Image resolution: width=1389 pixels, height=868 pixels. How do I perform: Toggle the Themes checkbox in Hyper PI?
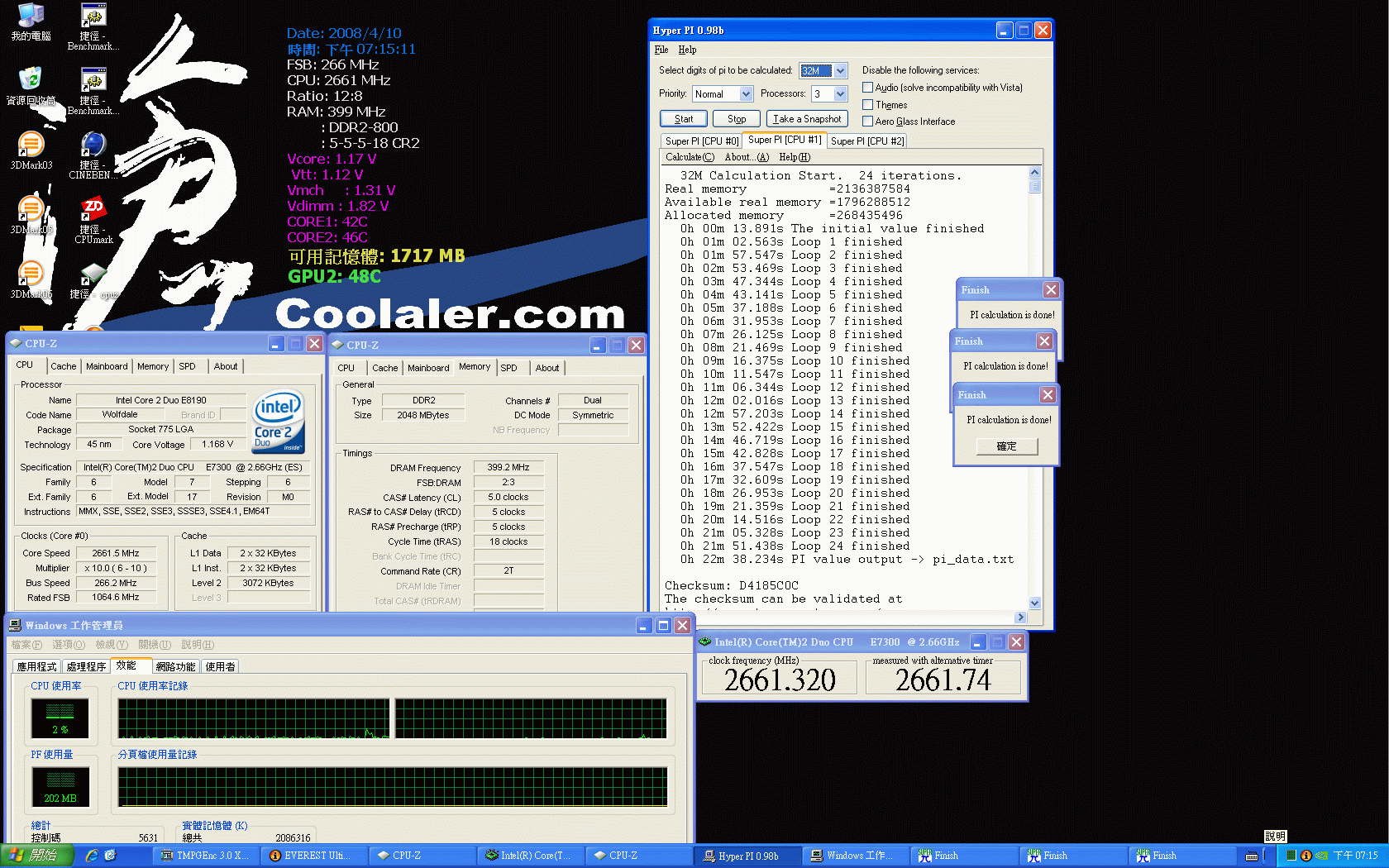[867, 105]
